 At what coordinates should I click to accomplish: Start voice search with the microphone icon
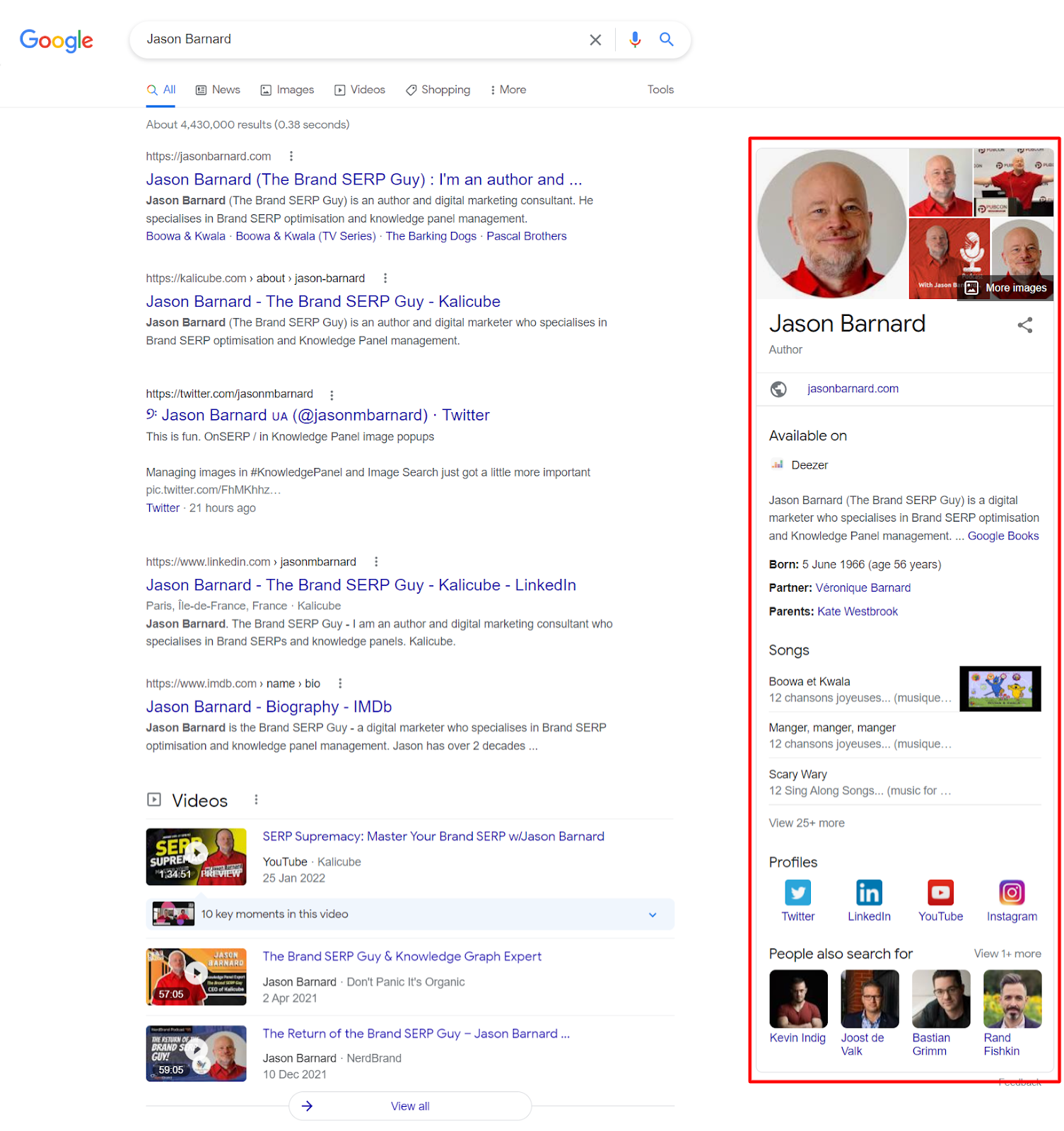pyautogui.click(x=635, y=40)
